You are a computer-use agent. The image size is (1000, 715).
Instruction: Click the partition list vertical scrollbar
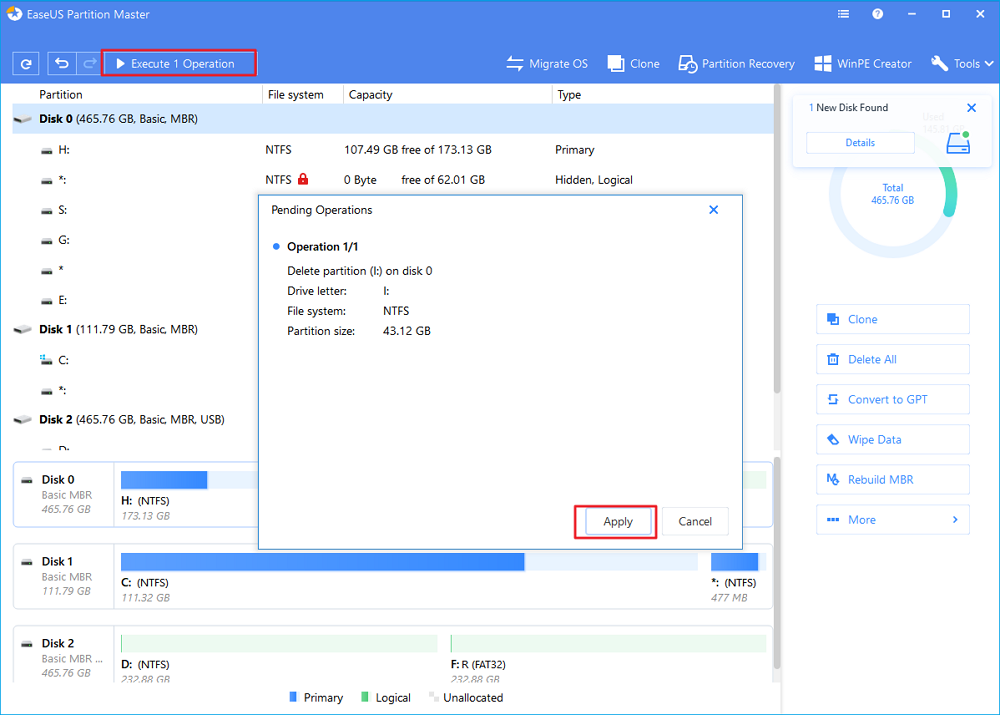coord(777,239)
